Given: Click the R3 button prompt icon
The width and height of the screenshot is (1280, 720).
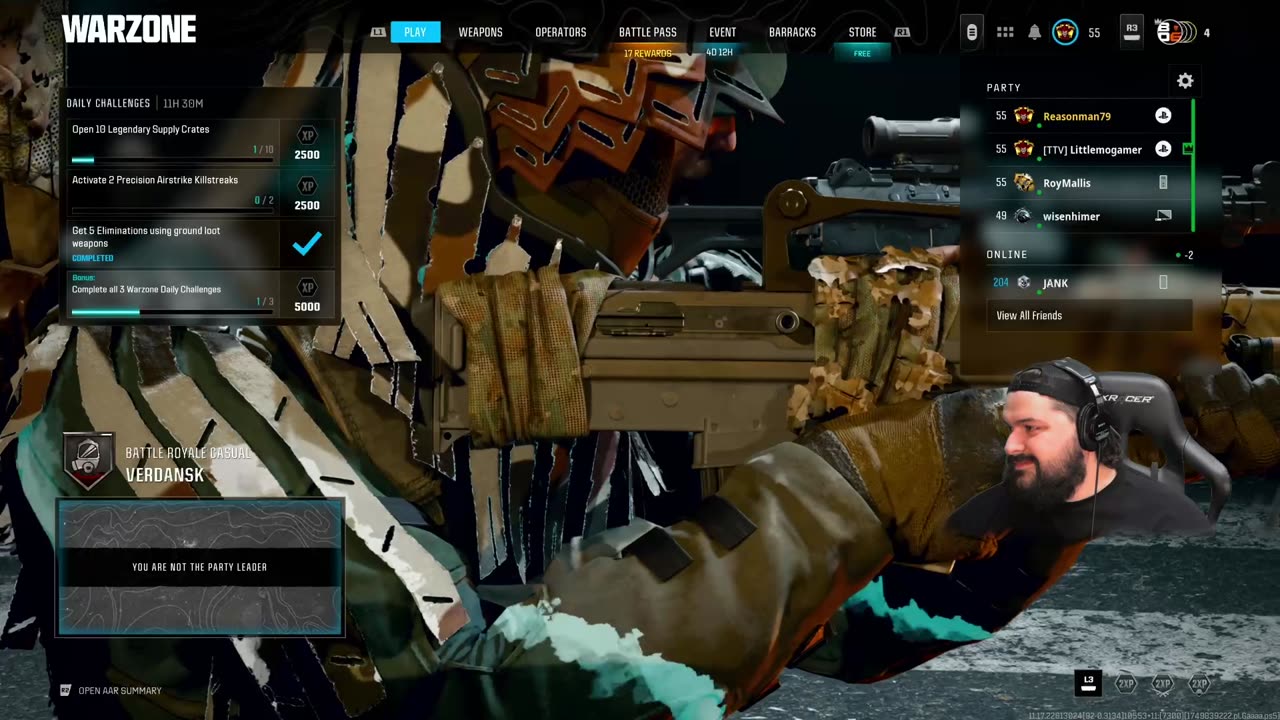Looking at the screenshot, I should tap(1131, 32).
